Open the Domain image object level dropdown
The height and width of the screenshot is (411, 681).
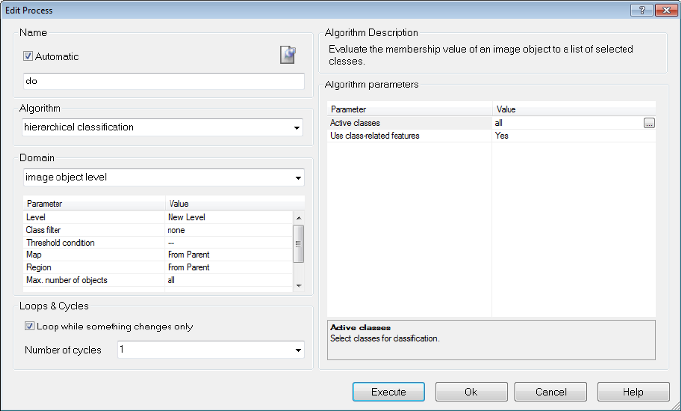[297, 178]
